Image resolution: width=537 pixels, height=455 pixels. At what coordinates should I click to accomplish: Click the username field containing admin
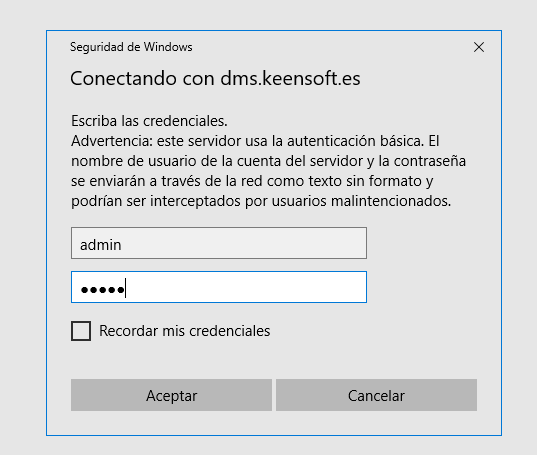click(219, 243)
